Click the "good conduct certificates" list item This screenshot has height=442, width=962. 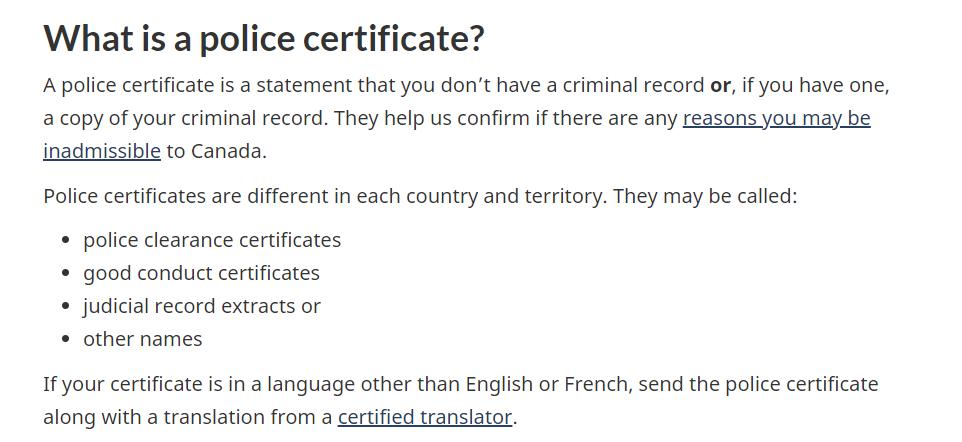pyautogui.click(x=201, y=273)
